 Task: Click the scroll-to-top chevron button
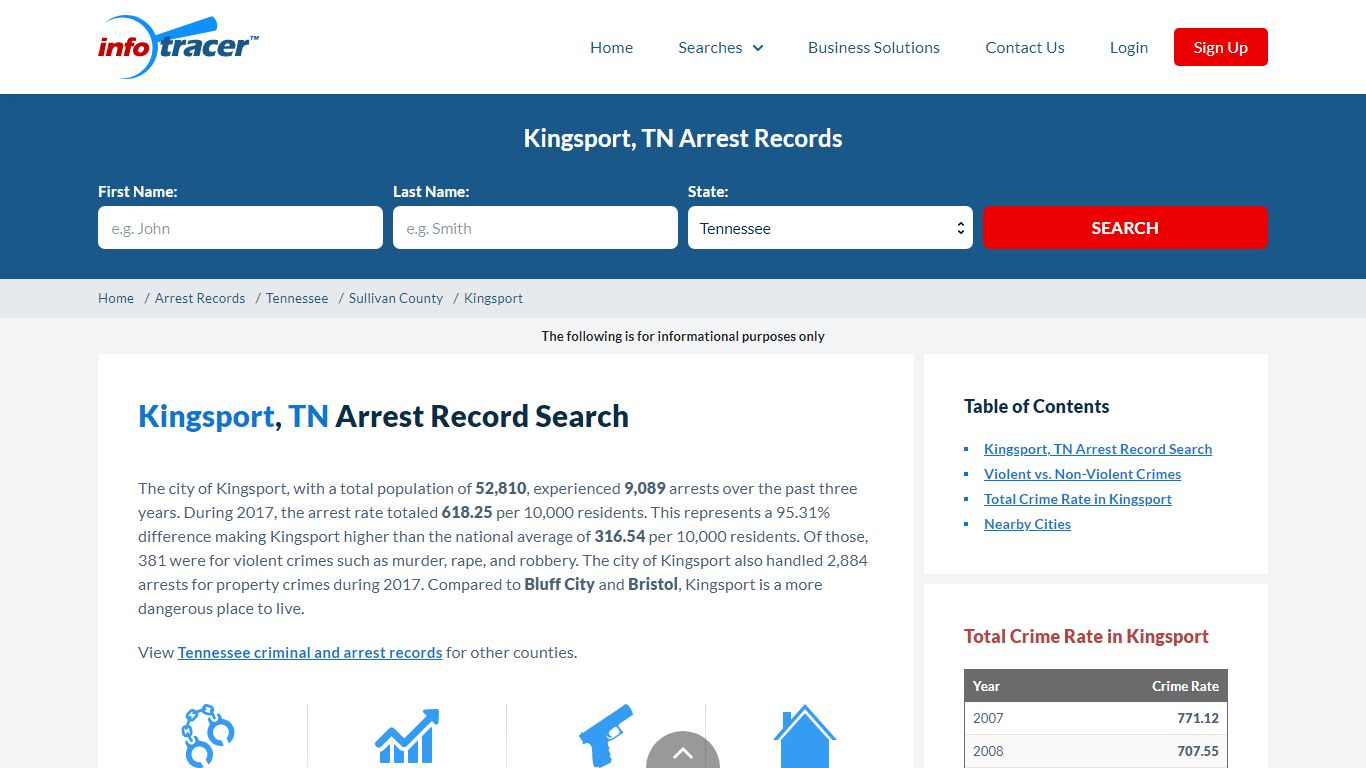[683, 752]
